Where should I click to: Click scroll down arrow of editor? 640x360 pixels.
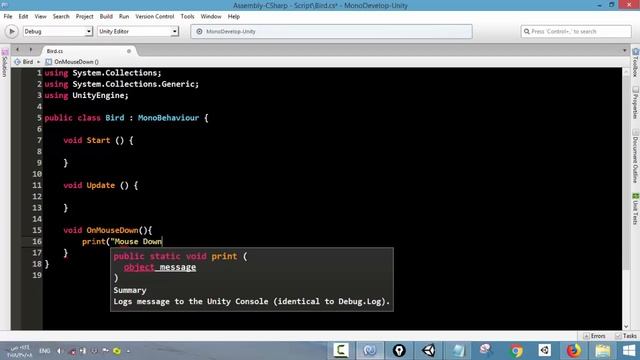click(x=626, y=326)
